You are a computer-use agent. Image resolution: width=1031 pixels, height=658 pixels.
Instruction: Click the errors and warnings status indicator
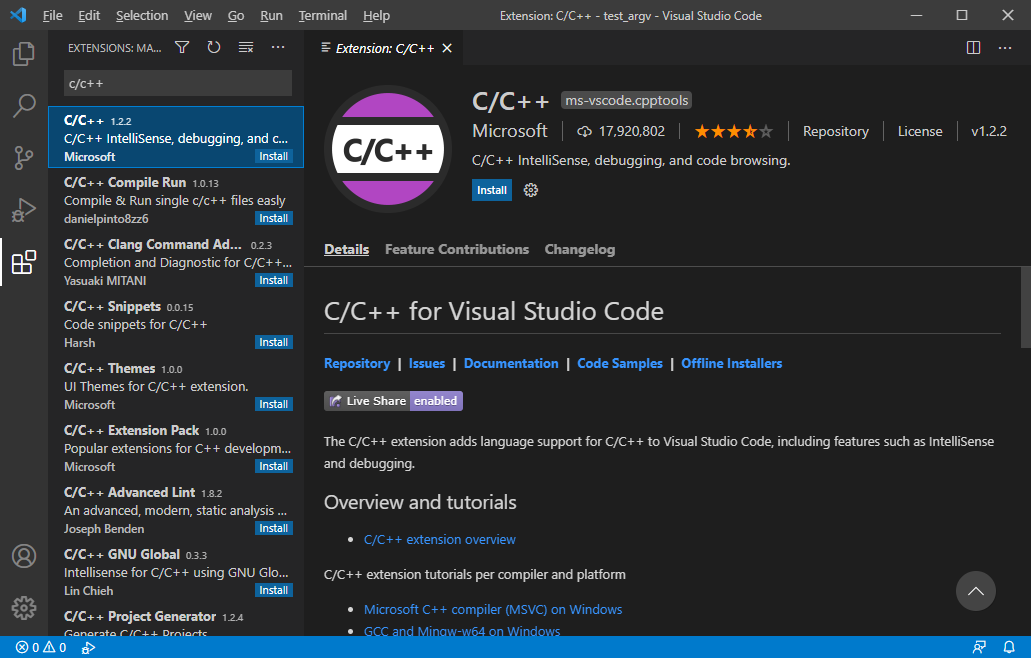tap(41, 647)
